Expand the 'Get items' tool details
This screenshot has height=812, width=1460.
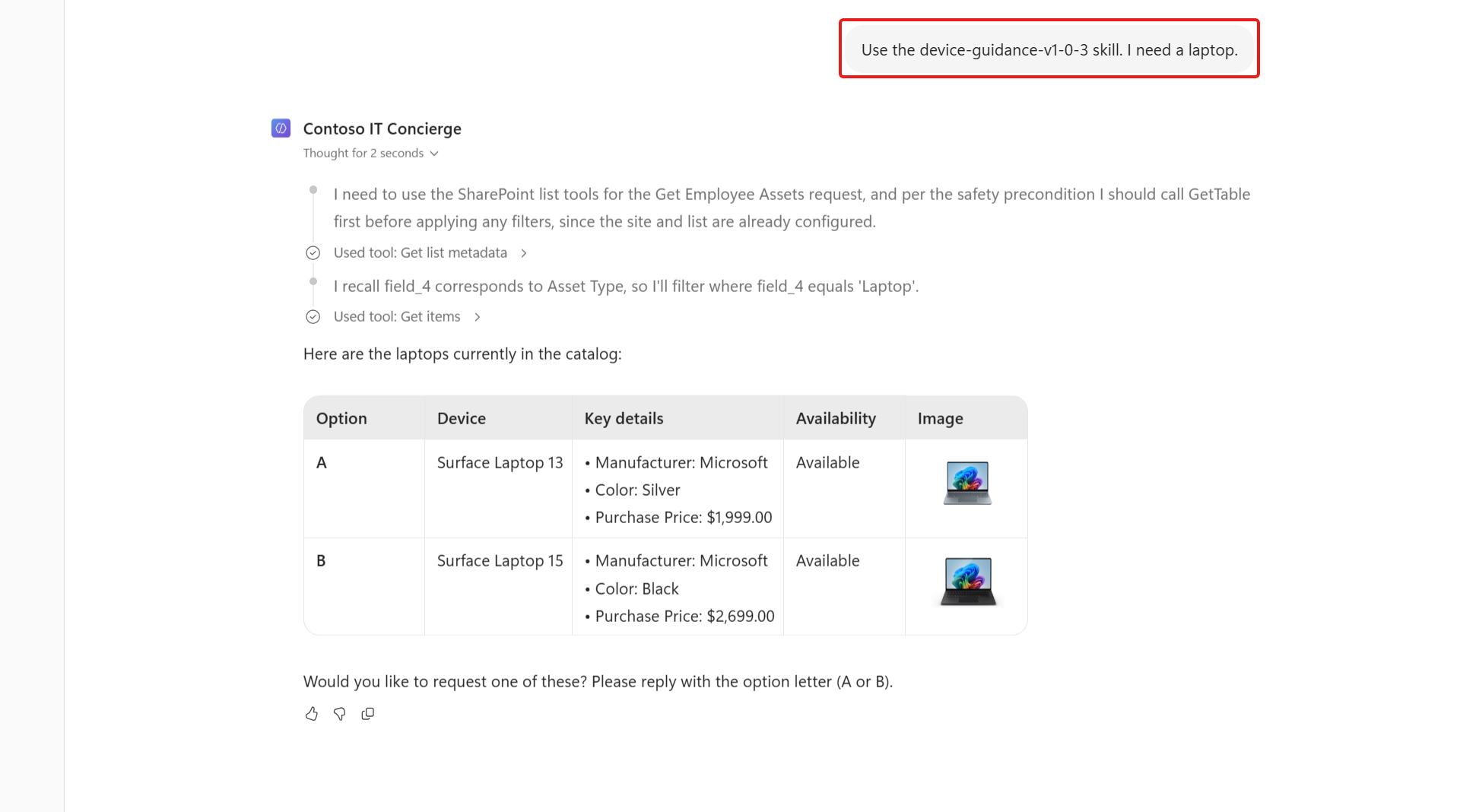tap(407, 317)
